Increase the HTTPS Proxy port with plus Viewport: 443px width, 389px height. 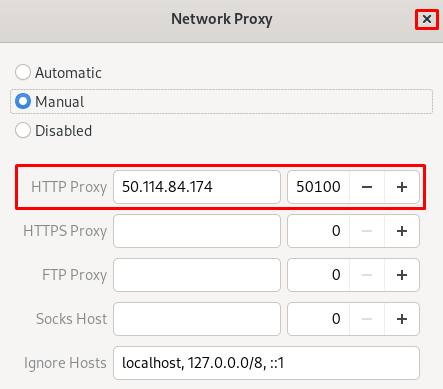pos(402,231)
